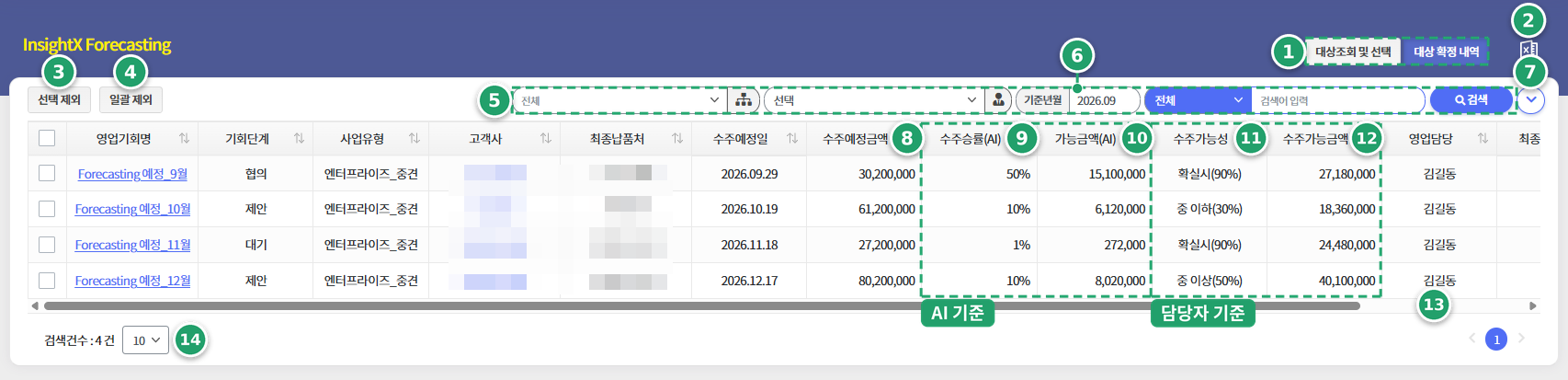
Task: Select the stage cell 대기
Action: [256, 245]
